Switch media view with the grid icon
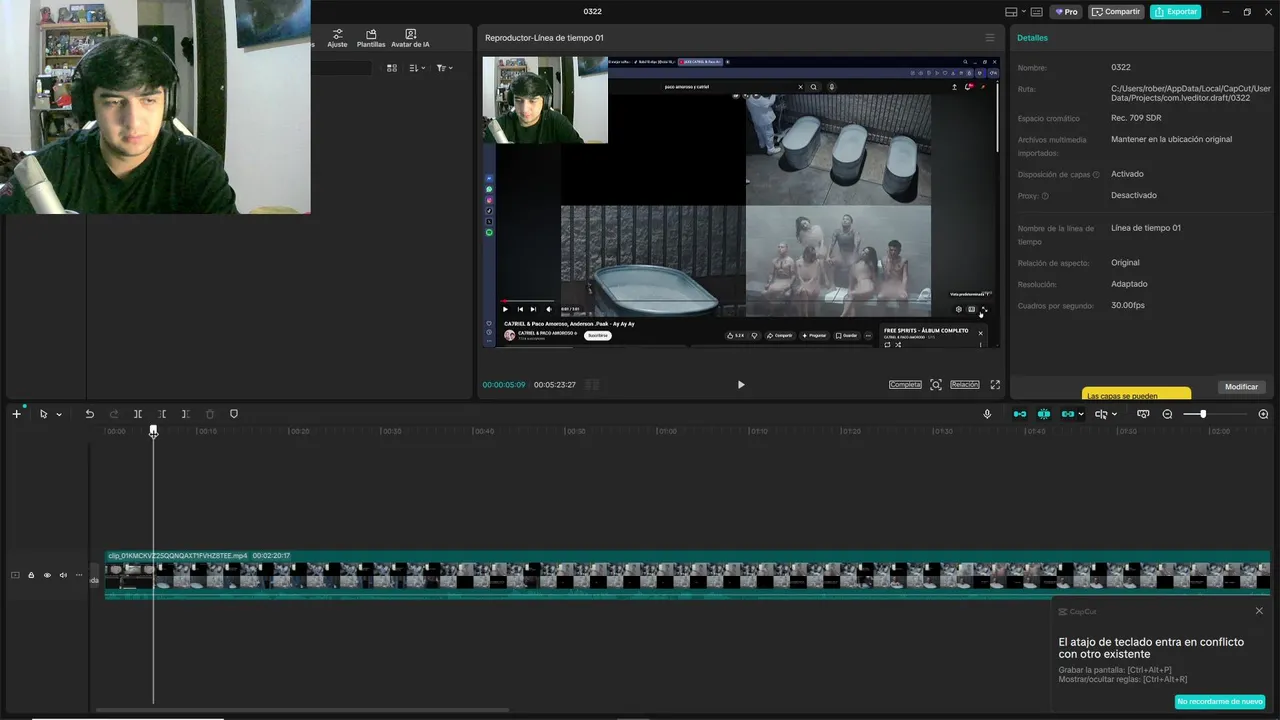The height and width of the screenshot is (720, 1280). click(x=392, y=68)
